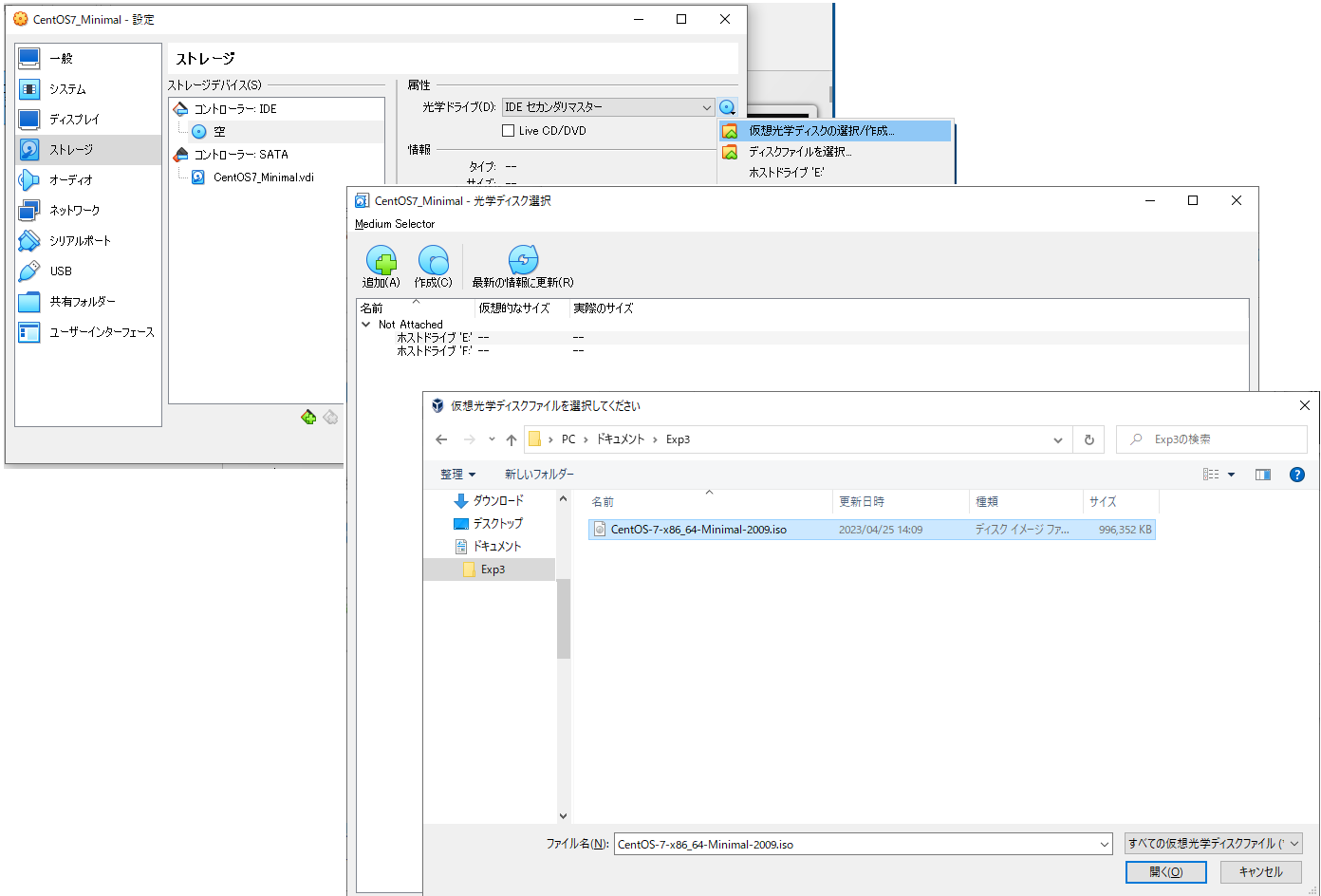The width and height of the screenshot is (1321, 896).
Task: Toggle the preview pane button
Action: [x=1262, y=475]
